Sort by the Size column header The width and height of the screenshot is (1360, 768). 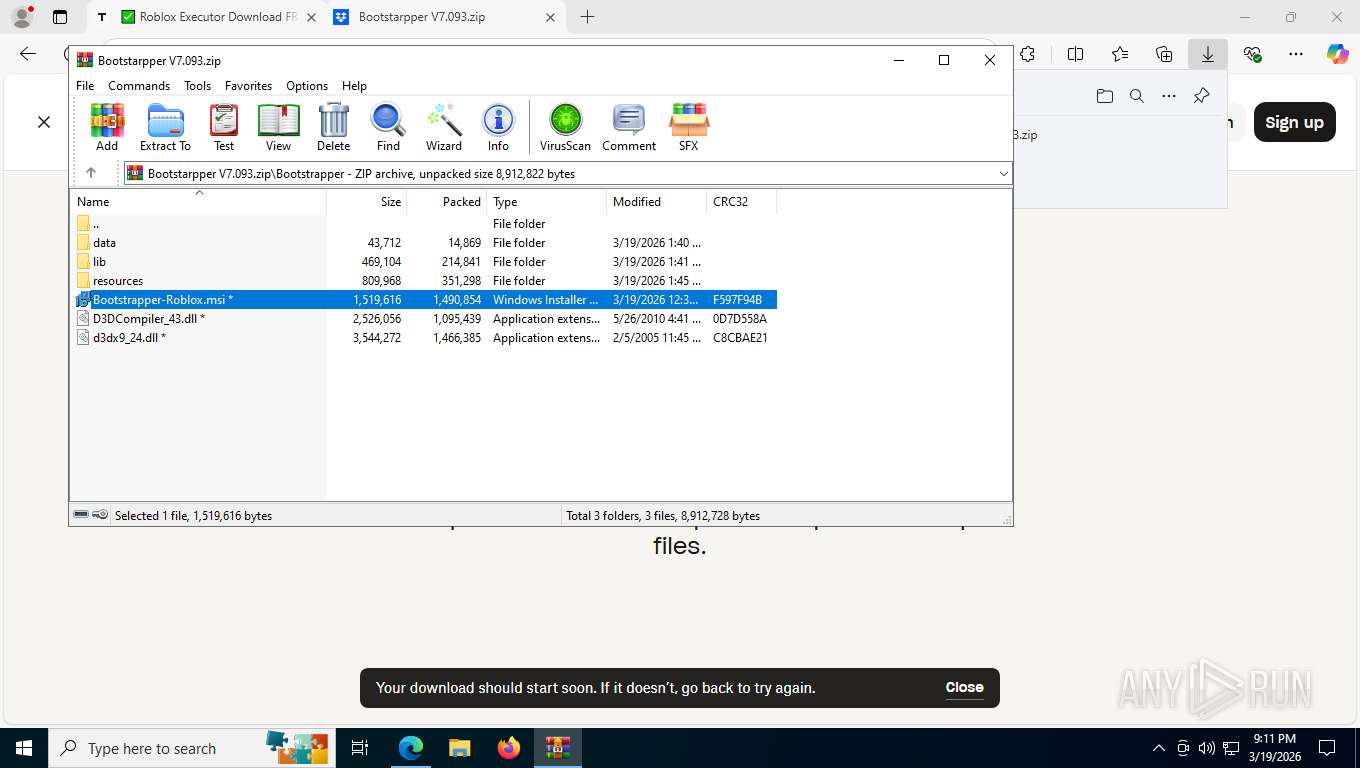pyautogui.click(x=367, y=201)
